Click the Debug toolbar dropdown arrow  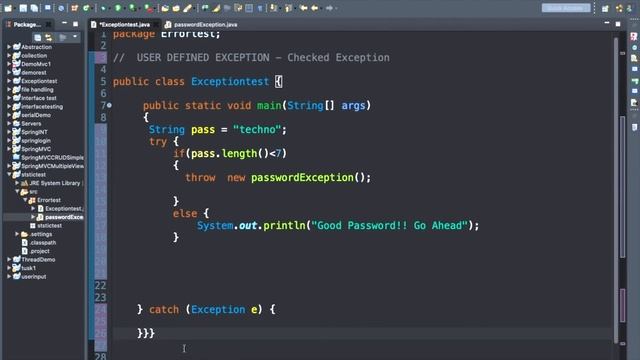110,8
